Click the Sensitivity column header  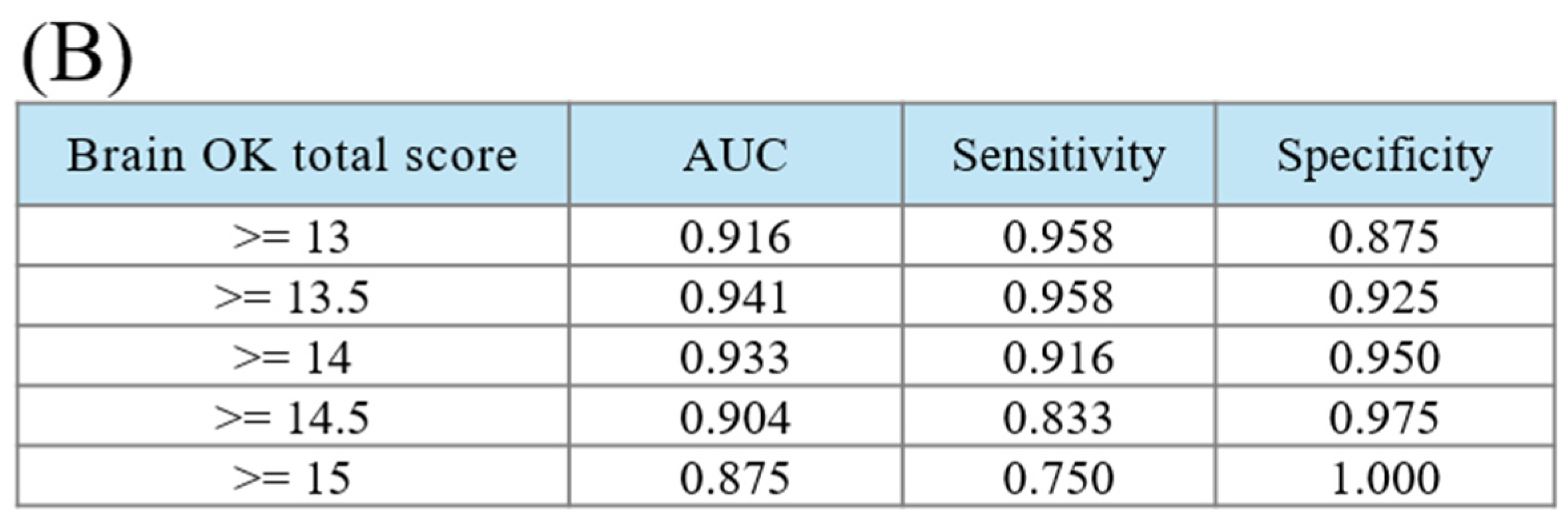[1058, 156]
